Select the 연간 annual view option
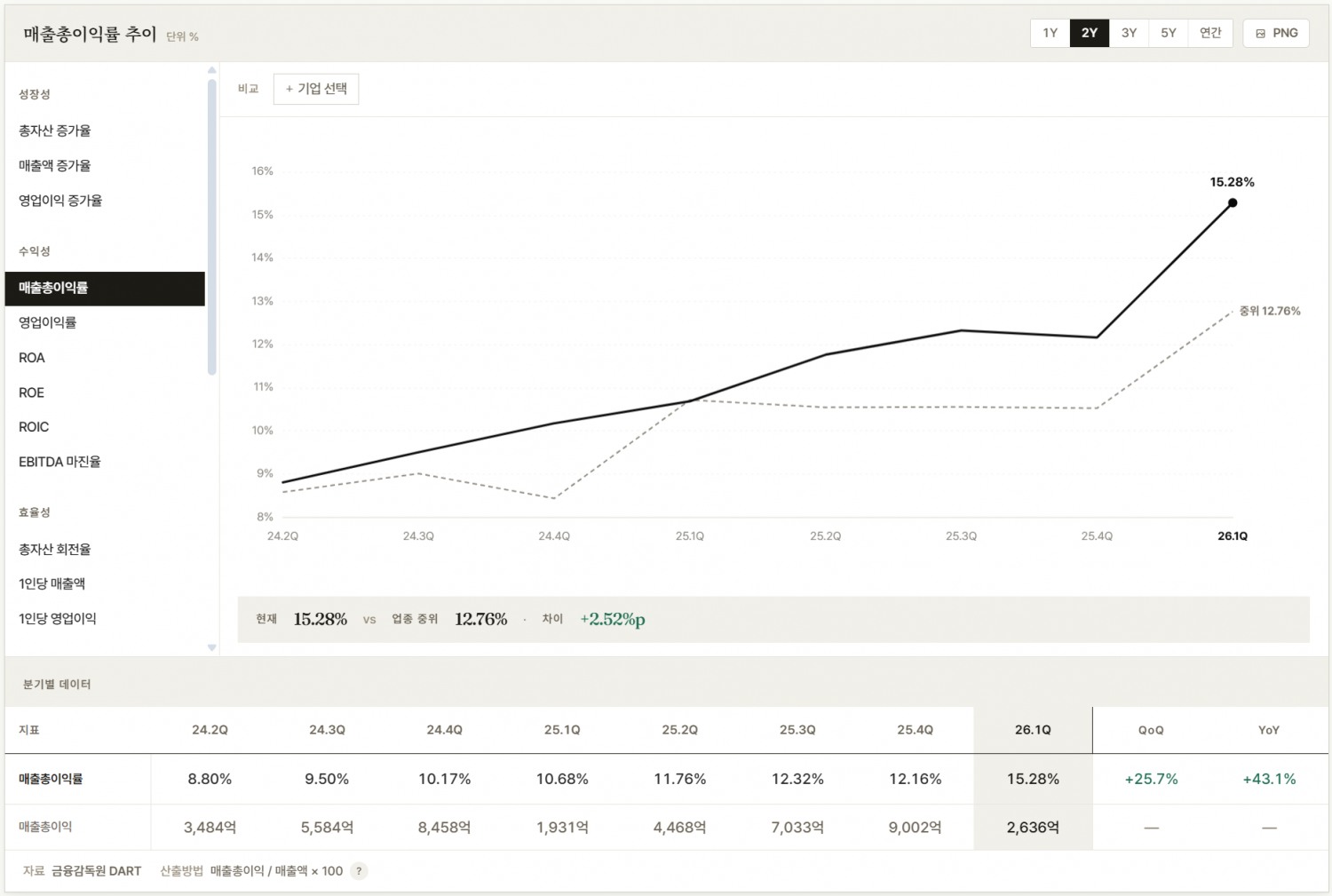This screenshot has height=896, width=1332. pos(1210,33)
